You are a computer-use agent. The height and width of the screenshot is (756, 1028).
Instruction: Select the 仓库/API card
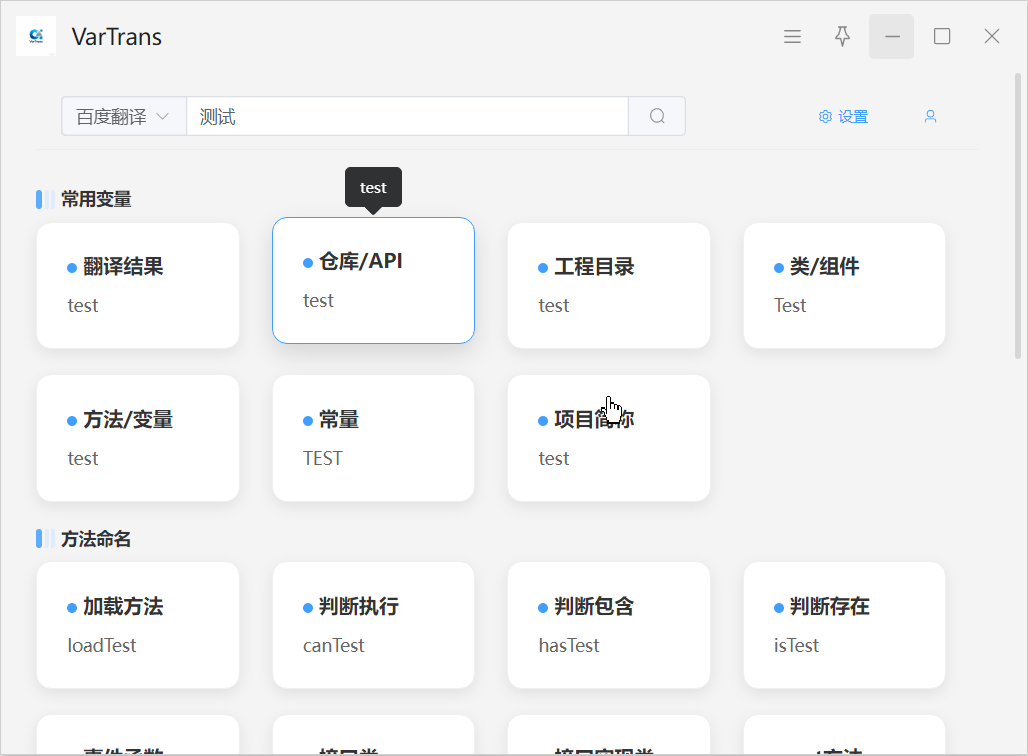click(x=373, y=280)
